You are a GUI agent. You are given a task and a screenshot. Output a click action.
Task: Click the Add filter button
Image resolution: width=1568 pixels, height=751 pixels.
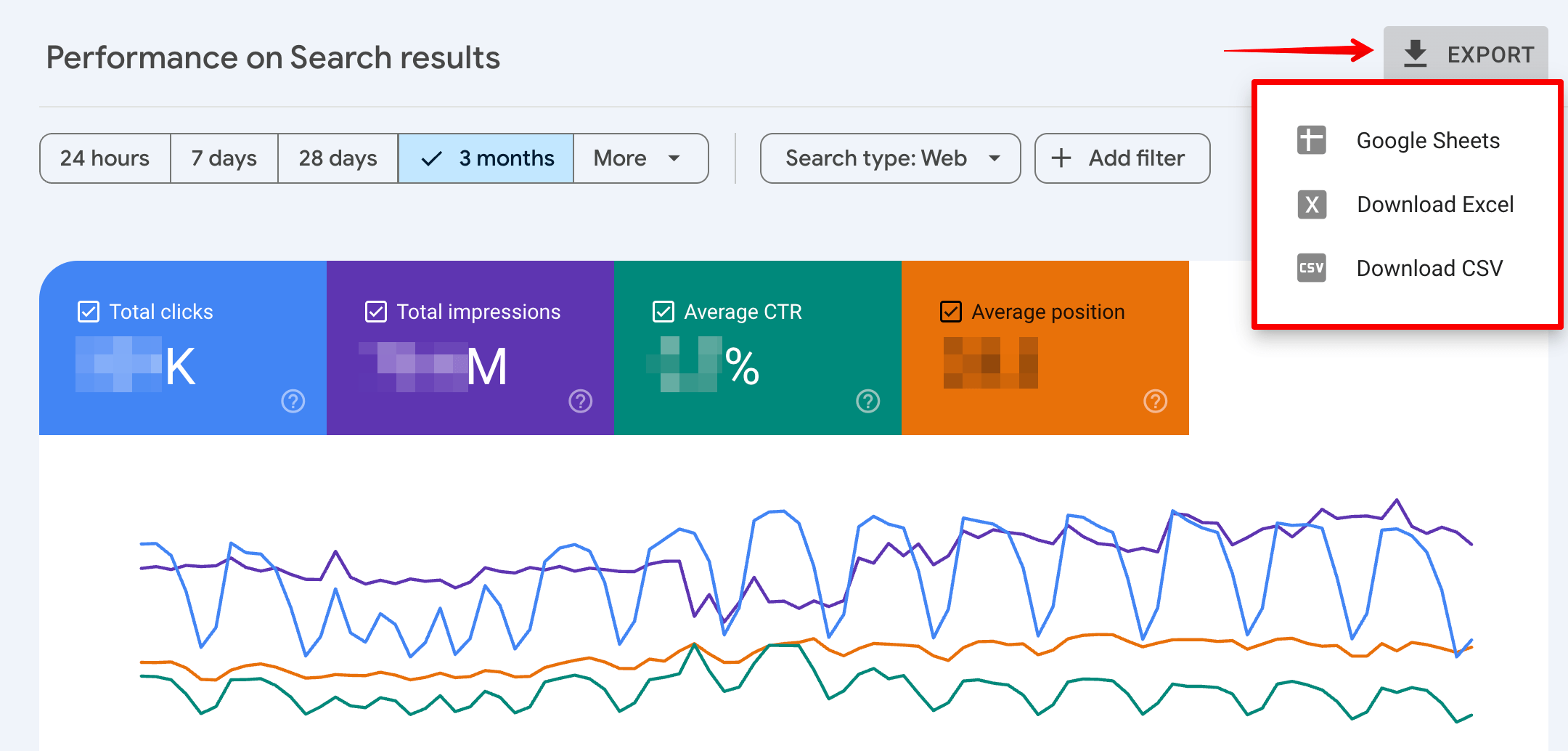tap(1122, 158)
